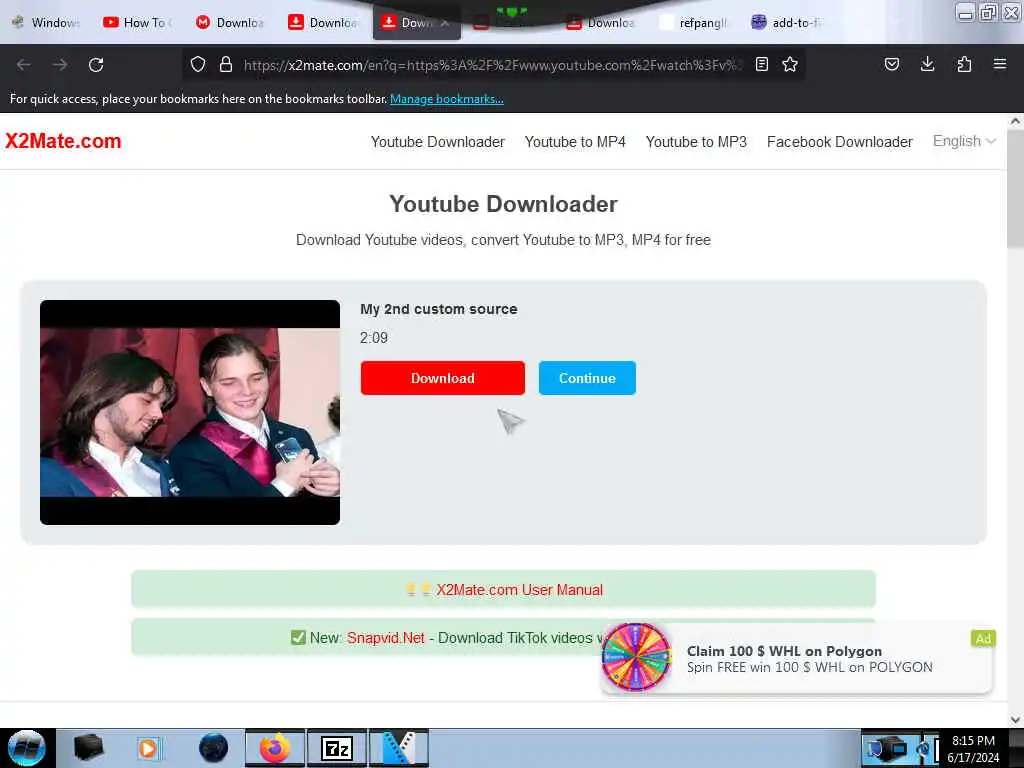Image resolution: width=1024 pixels, height=768 pixels.
Task: Open the Snapvid.Net link
Action: coord(385,638)
